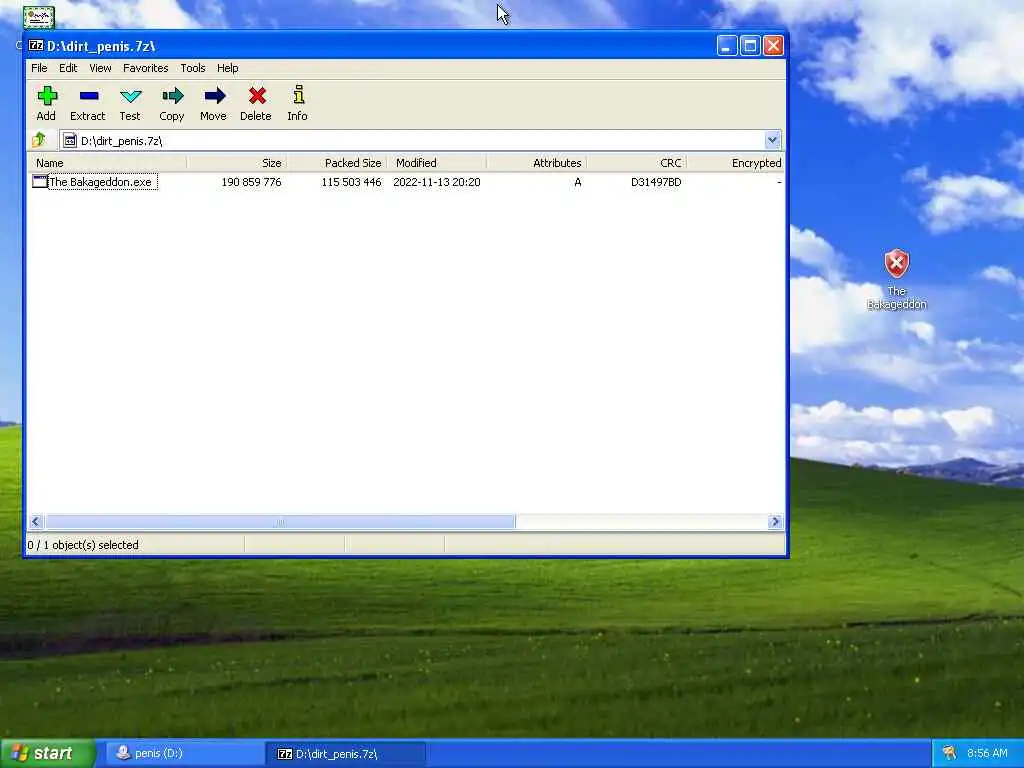Click the scroll left arrow button
Screen dimensions: 1024x768
coord(36,521)
